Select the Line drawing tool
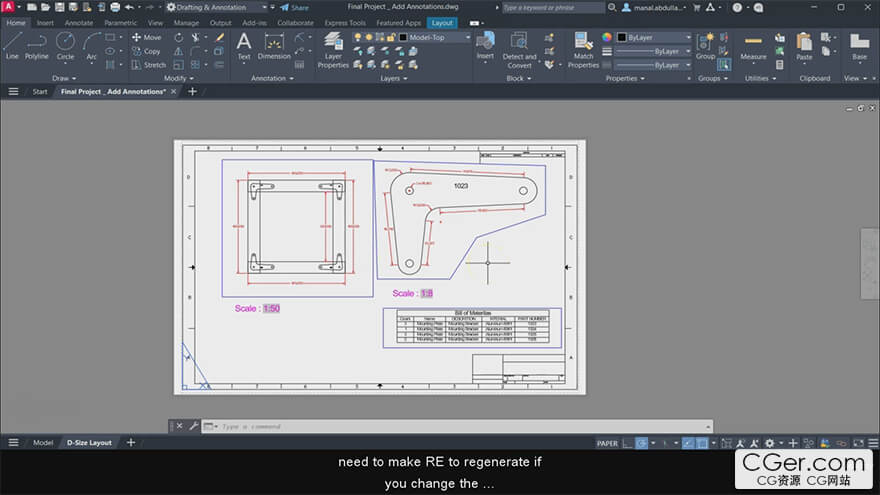Viewport: 880px width, 495px height. click(x=12, y=44)
